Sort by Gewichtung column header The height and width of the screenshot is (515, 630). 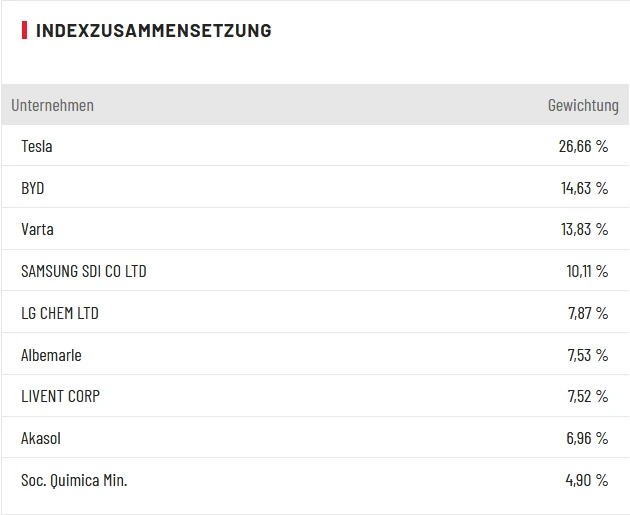(583, 105)
